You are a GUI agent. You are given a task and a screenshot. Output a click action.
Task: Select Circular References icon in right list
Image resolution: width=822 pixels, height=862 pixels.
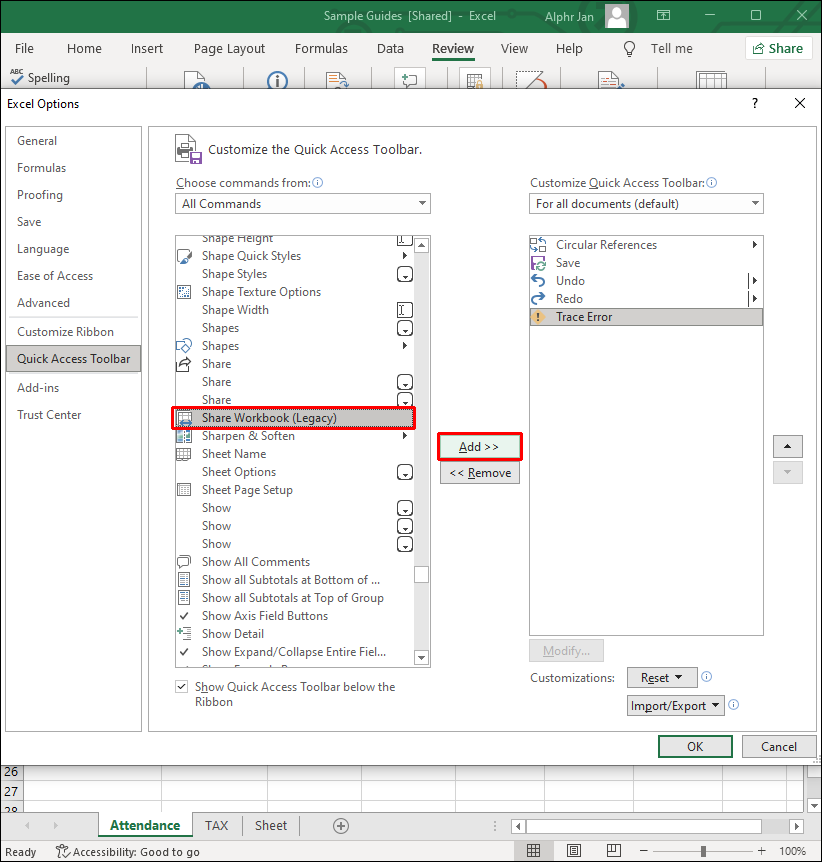(x=538, y=245)
